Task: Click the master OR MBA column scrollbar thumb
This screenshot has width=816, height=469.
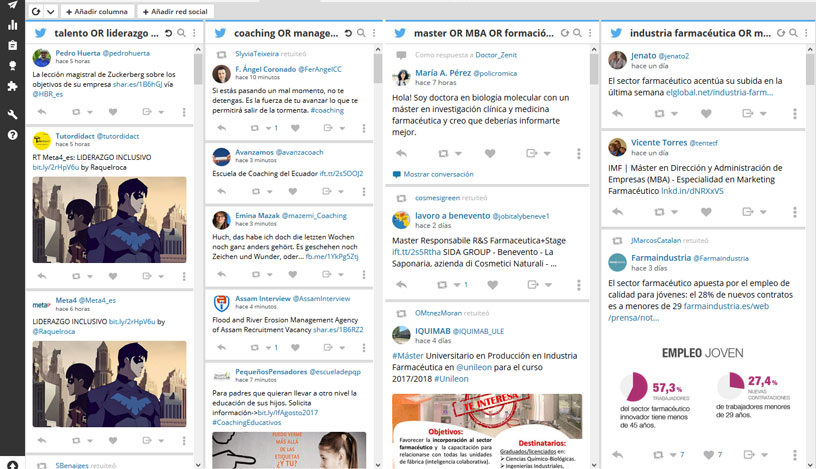Action: (x=594, y=69)
